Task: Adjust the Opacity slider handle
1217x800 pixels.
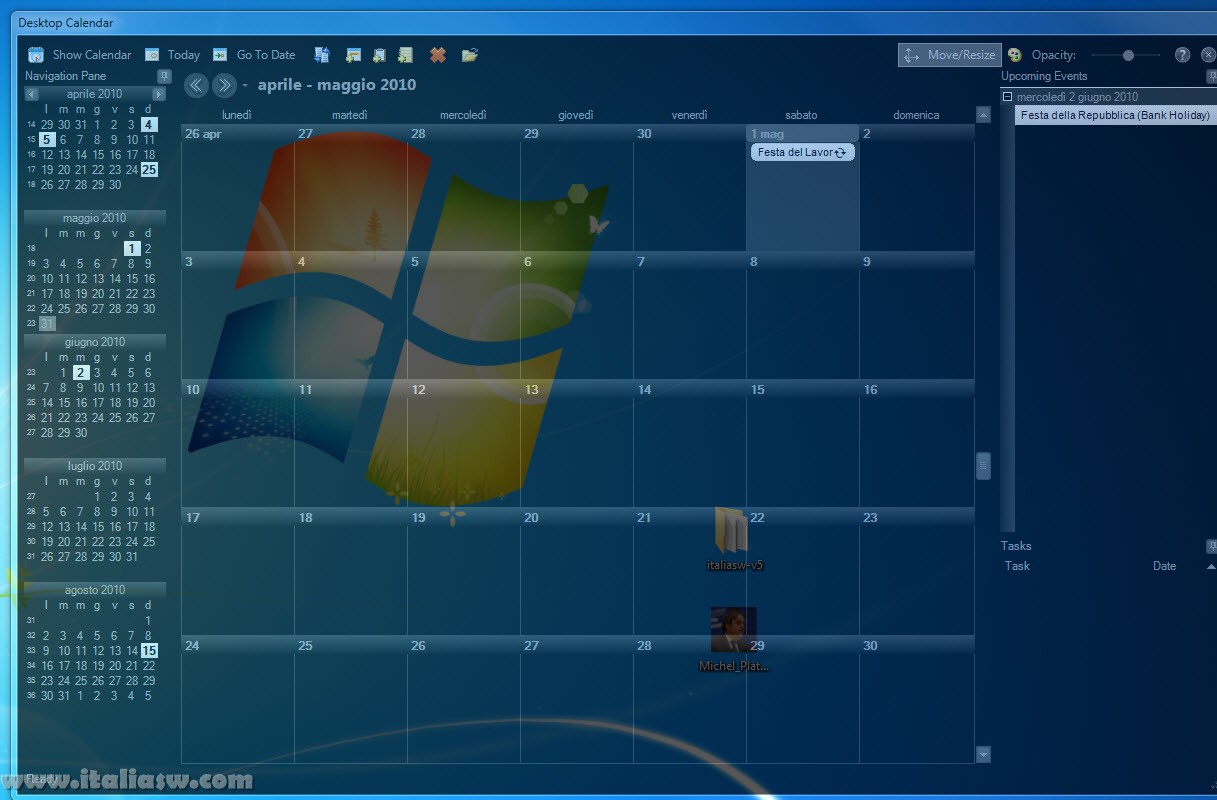Action: point(1128,55)
